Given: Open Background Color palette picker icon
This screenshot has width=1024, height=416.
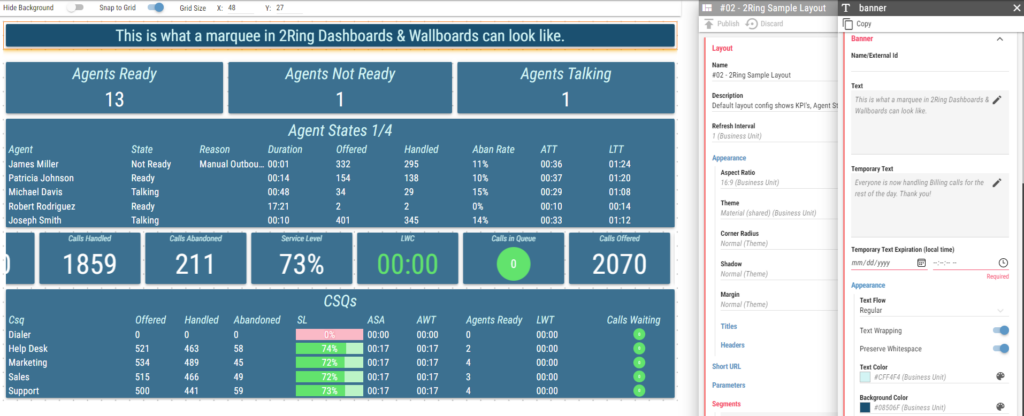Looking at the screenshot, I should (1000, 406).
